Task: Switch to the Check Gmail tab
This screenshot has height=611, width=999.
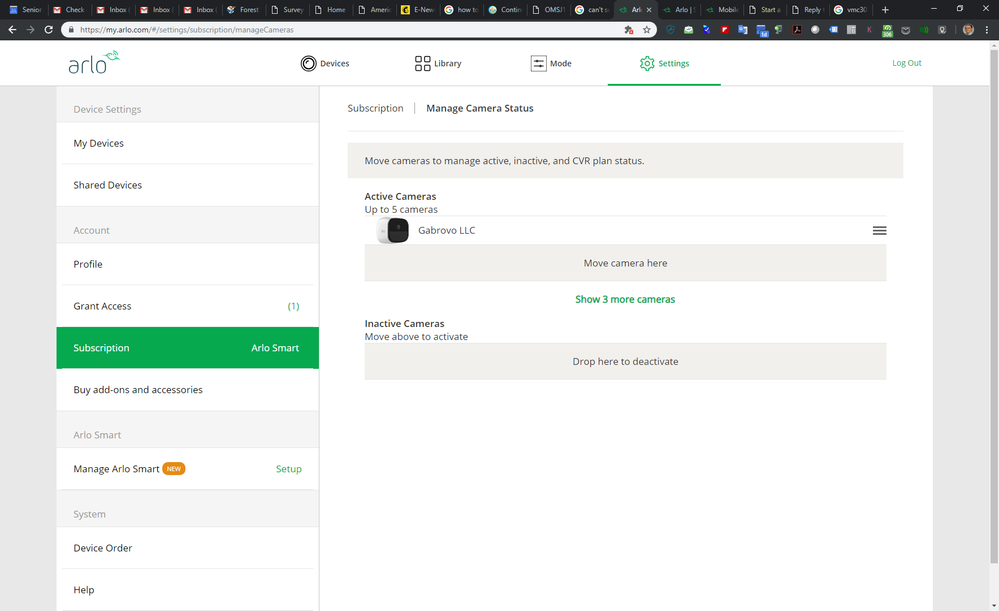Action: click(69, 10)
